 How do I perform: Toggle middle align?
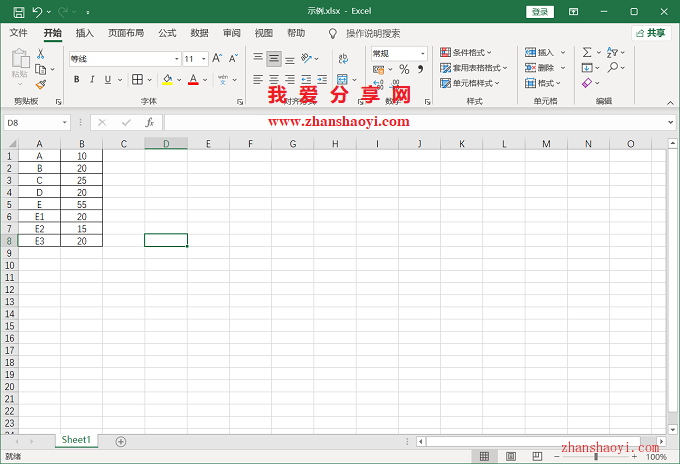(274, 58)
